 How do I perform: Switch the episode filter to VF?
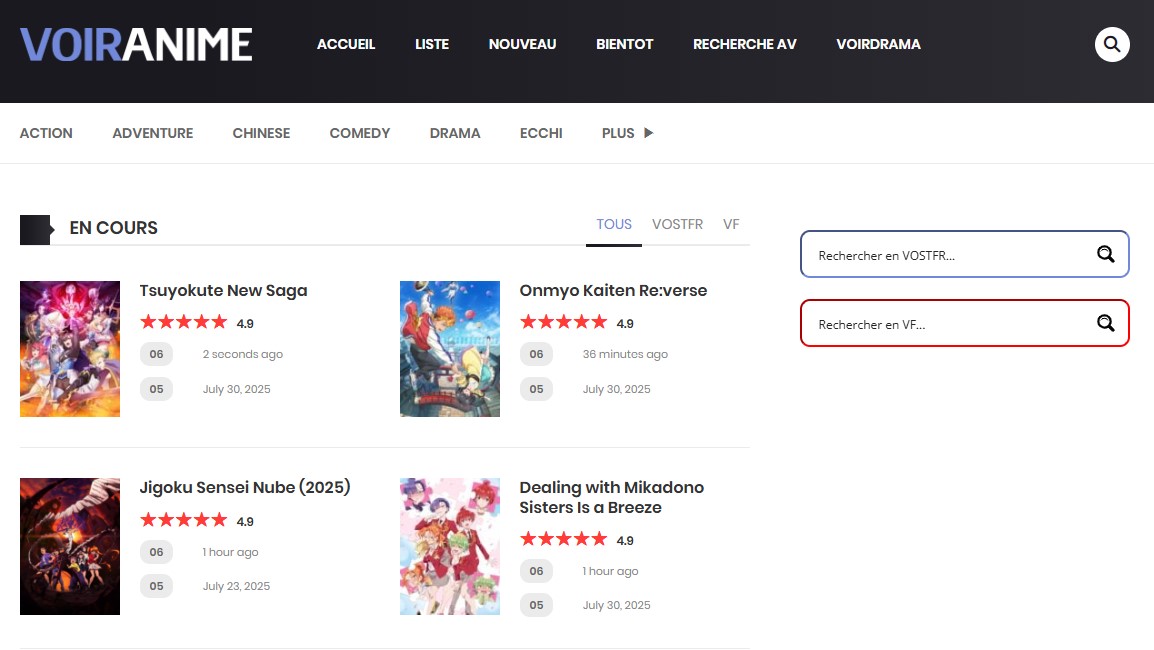coord(731,224)
